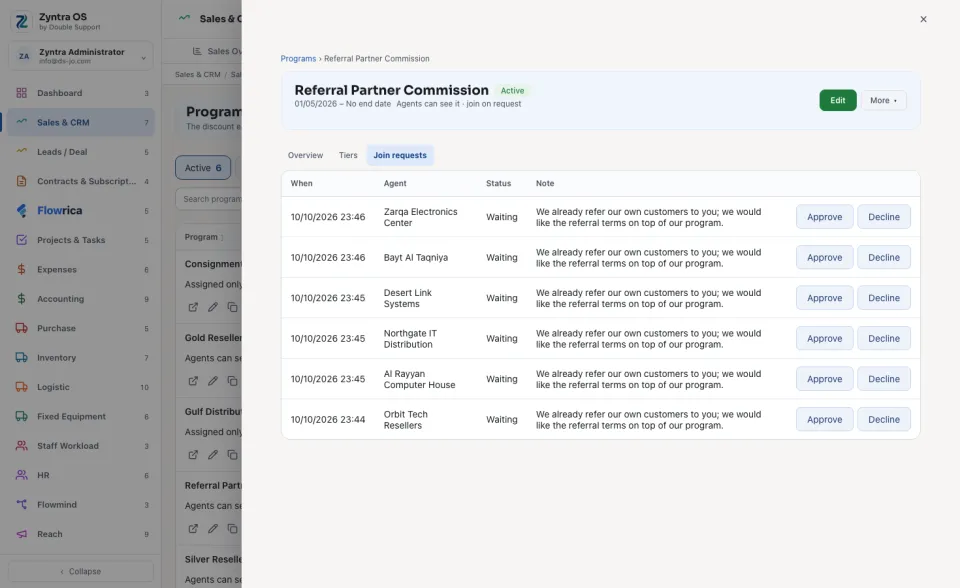This screenshot has width=960, height=588.
Task: Click Sales & CRM breadcrumb link
Action: point(197,75)
